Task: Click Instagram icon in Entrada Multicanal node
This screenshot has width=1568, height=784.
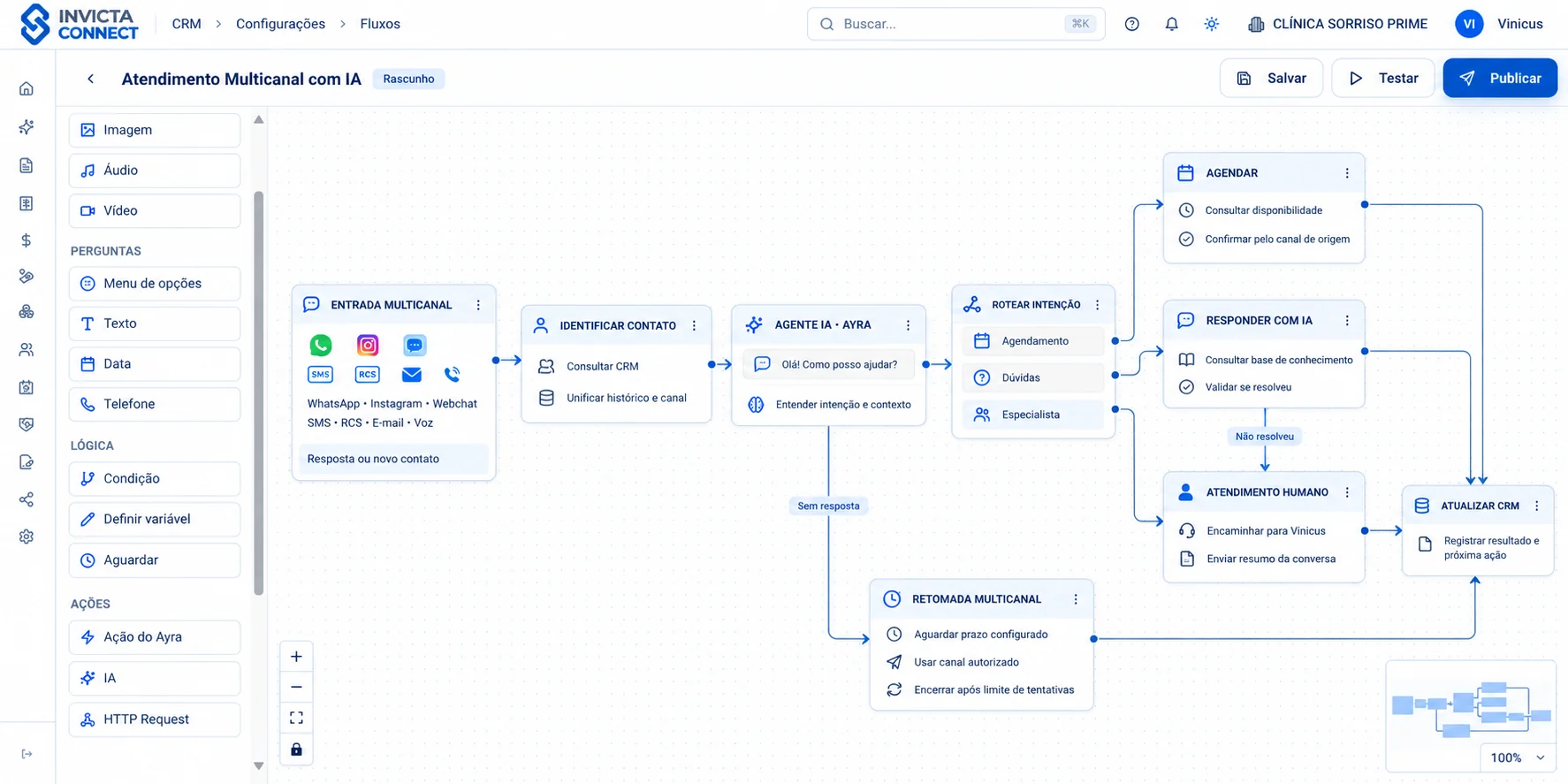Action: (x=368, y=345)
